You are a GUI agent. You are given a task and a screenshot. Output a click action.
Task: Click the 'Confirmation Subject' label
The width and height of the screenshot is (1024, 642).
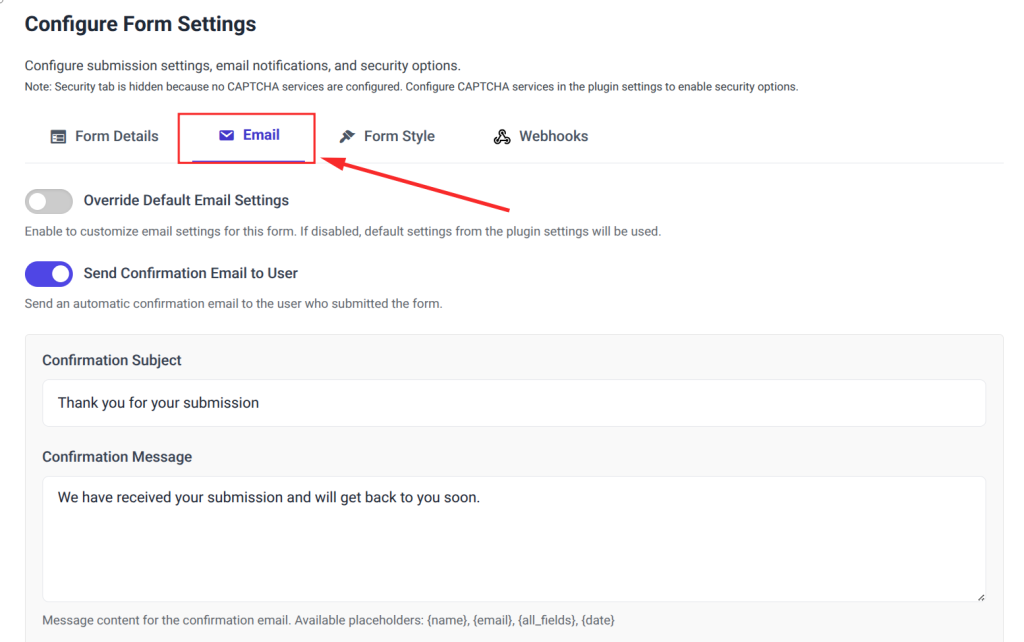tap(112, 361)
